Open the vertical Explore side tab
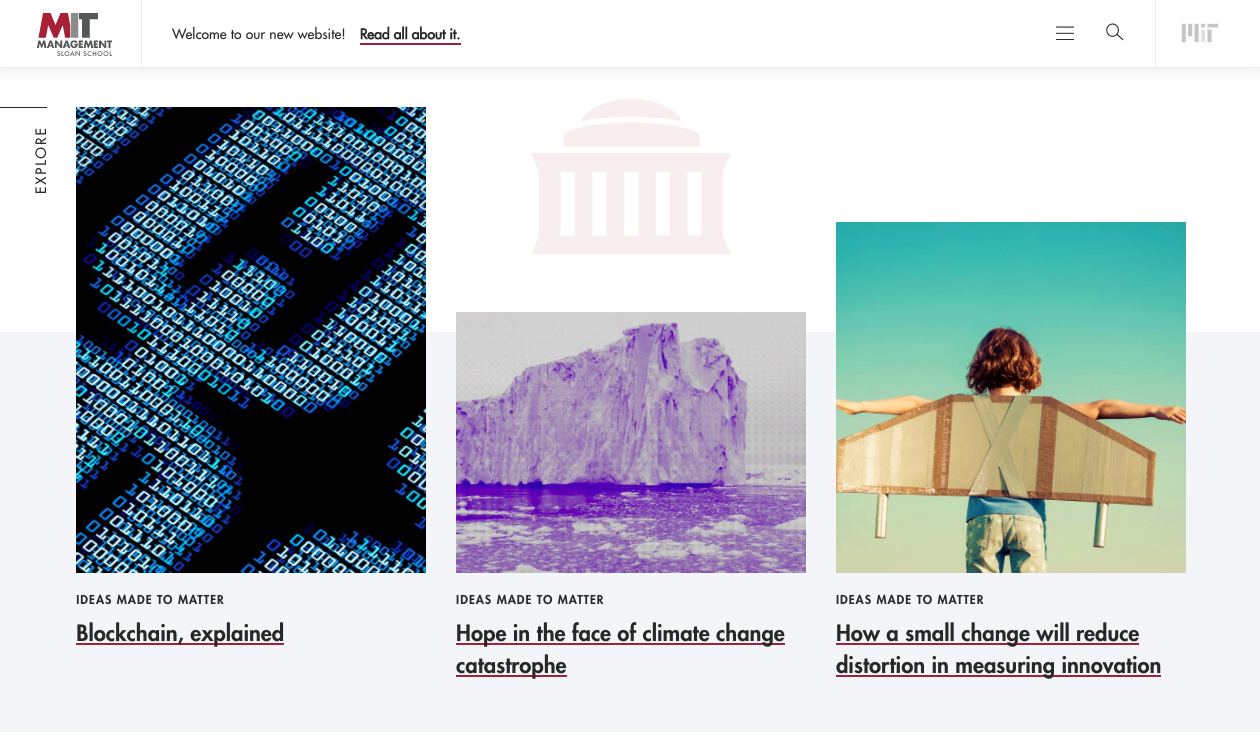Screen dimensions: 1260x752 coord(41,160)
